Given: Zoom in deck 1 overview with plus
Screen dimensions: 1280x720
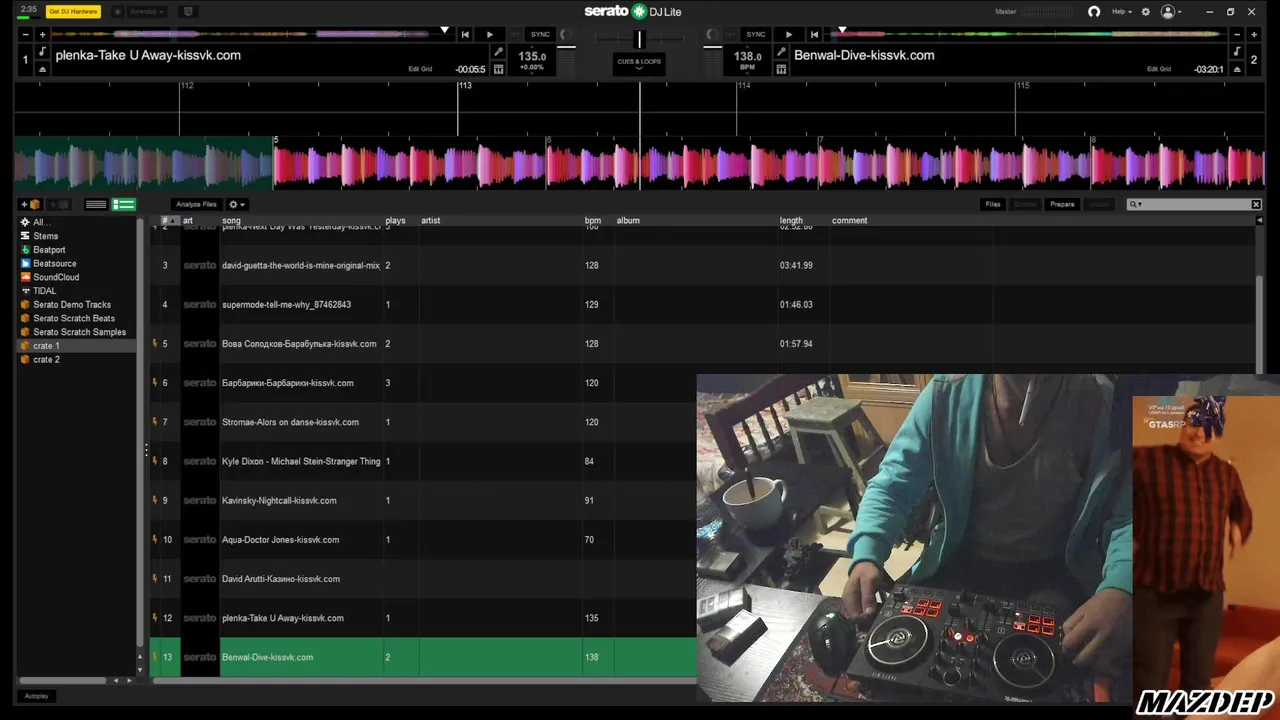Looking at the screenshot, I should coord(42,34).
